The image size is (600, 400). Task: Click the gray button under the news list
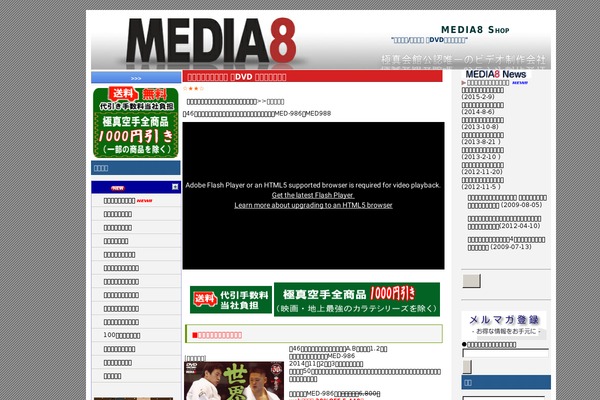pyautogui.click(x=471, y=281)
